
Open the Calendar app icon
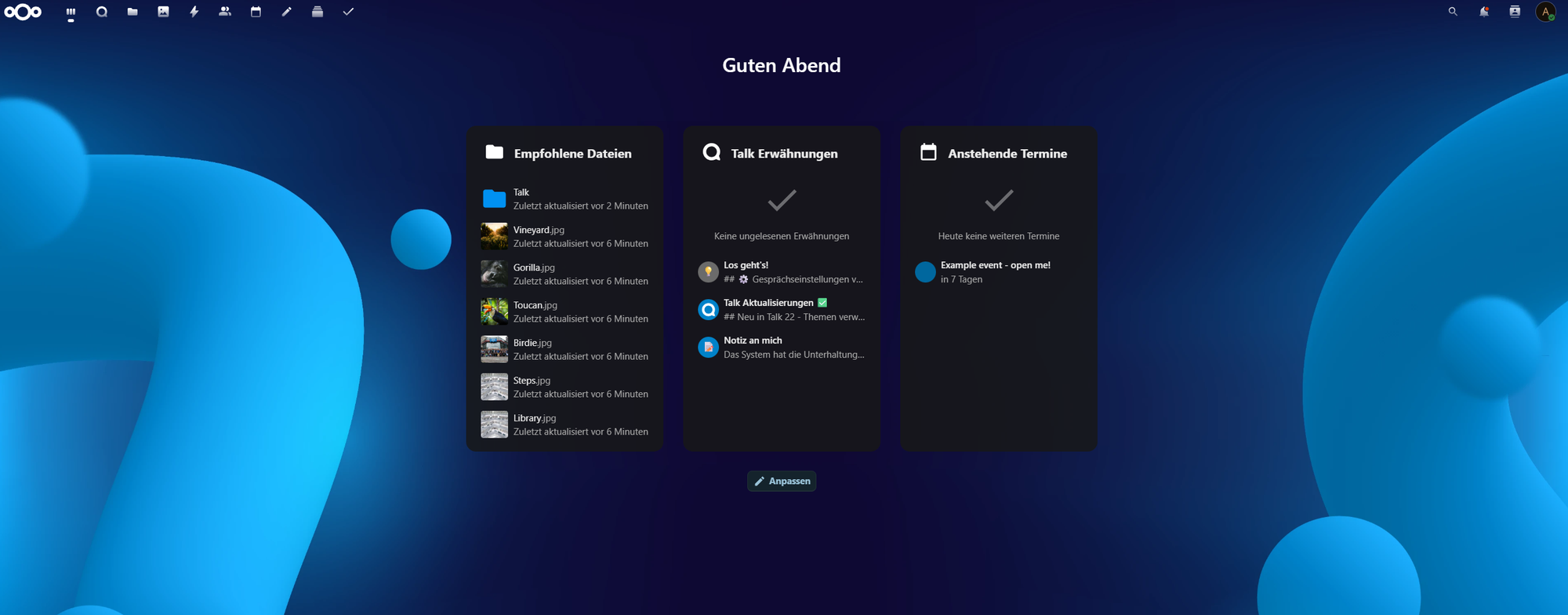tap(256, 12)
